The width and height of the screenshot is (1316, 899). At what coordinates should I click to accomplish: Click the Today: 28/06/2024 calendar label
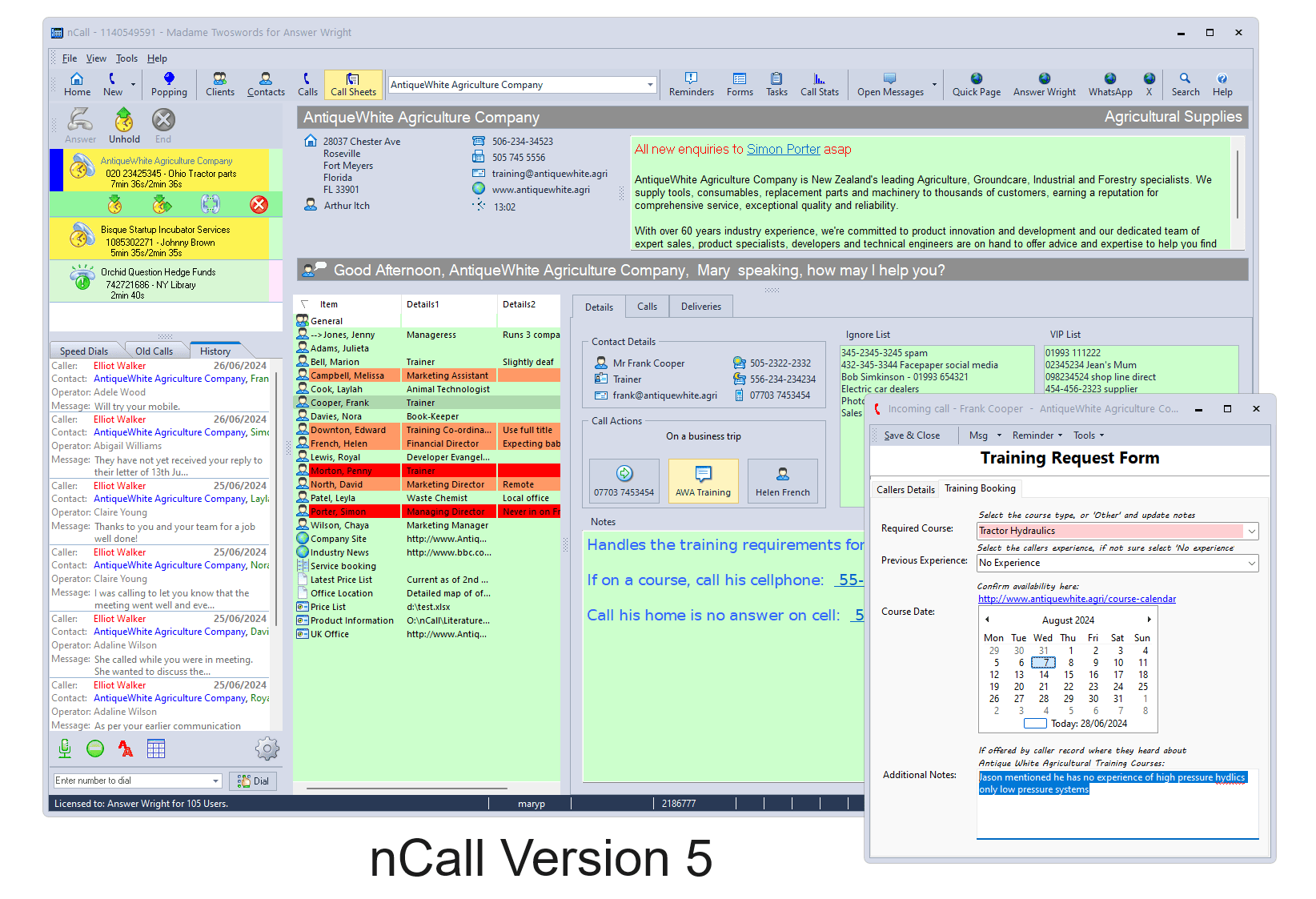[1089, 724]
